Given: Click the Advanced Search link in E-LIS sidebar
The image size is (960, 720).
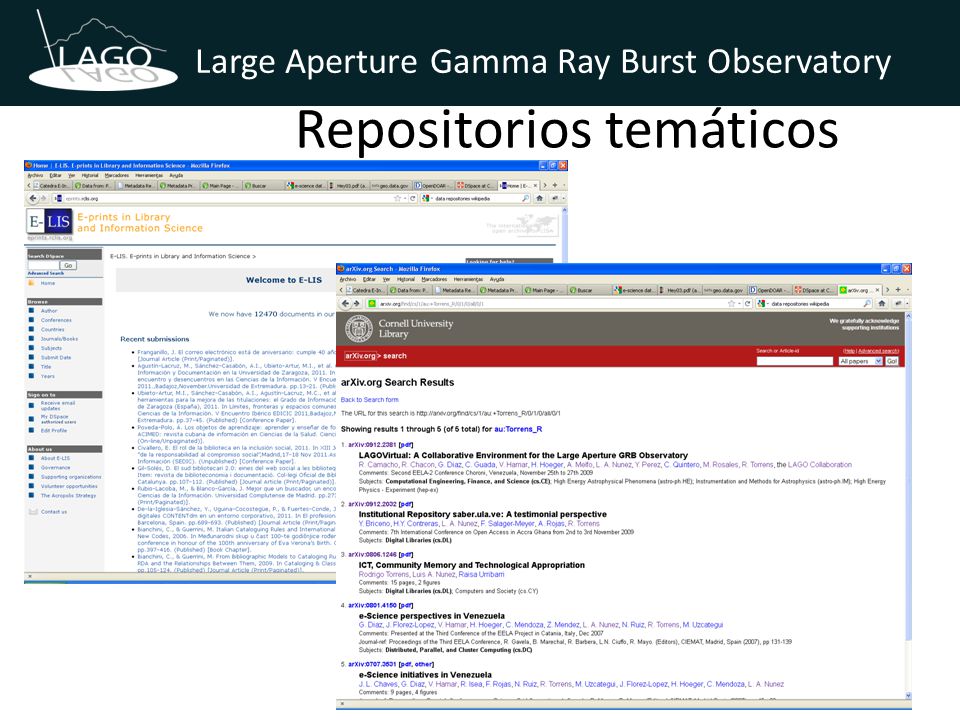Looking at the screenshot, I should coord(45,273).
